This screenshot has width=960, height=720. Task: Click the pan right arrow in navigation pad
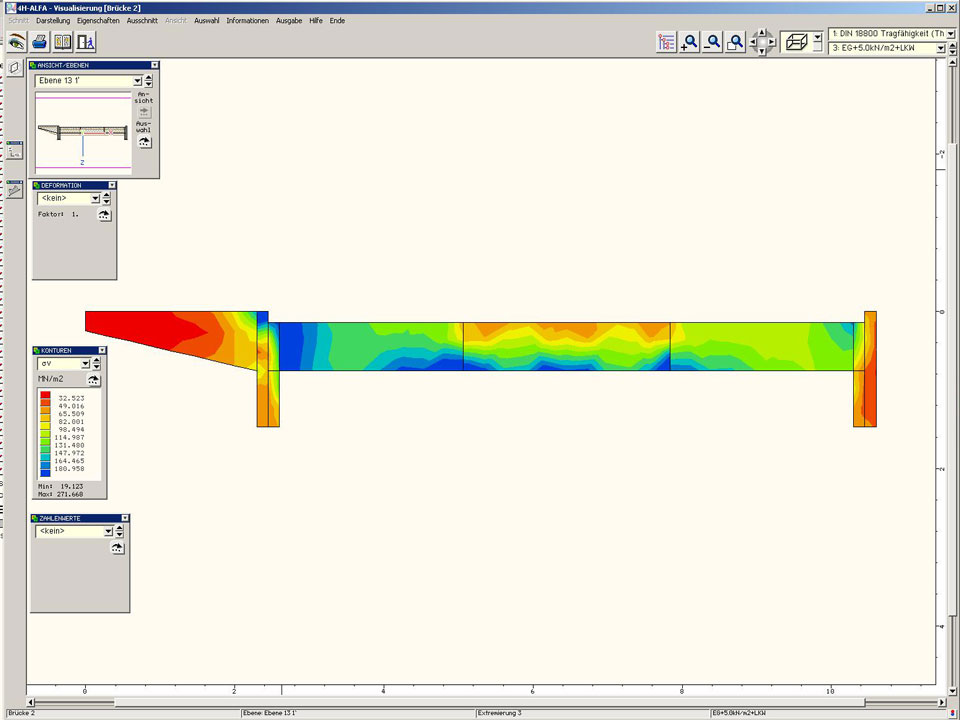[x=772, y=42]
